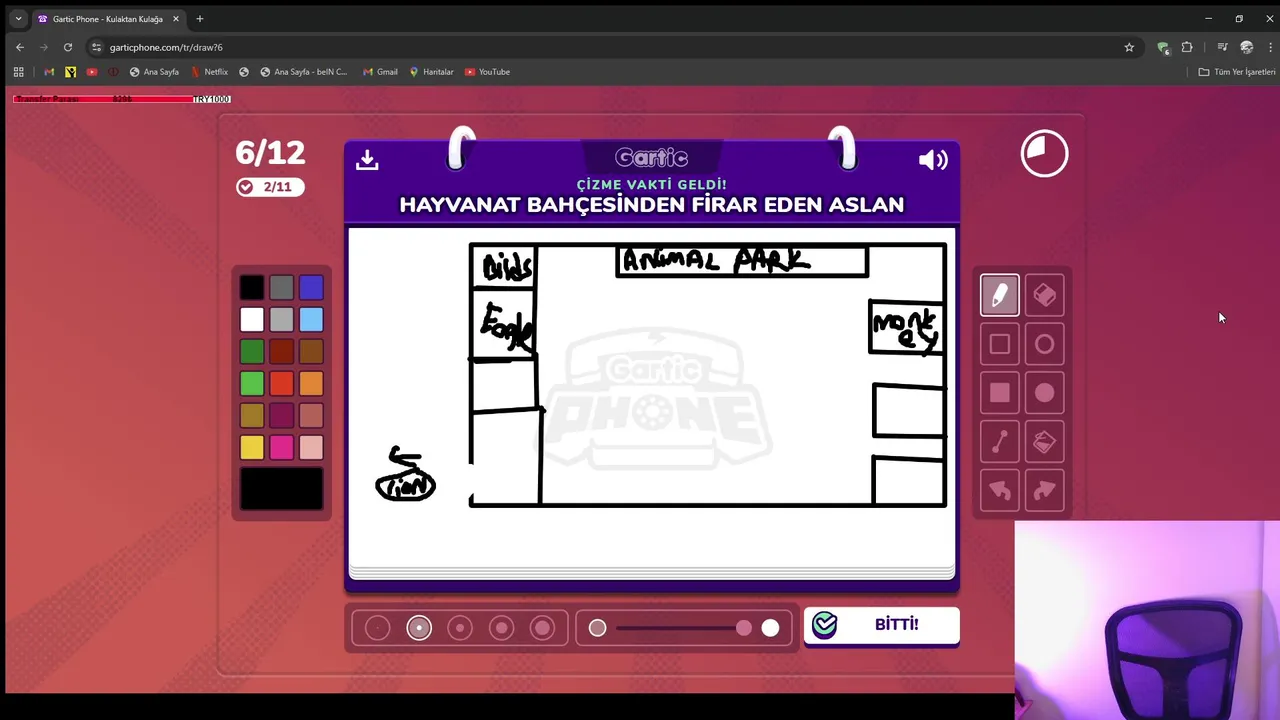Pick the hot pink color swatch
Viewport: 1280px width, 720px height.
click(x=281, y=447)
